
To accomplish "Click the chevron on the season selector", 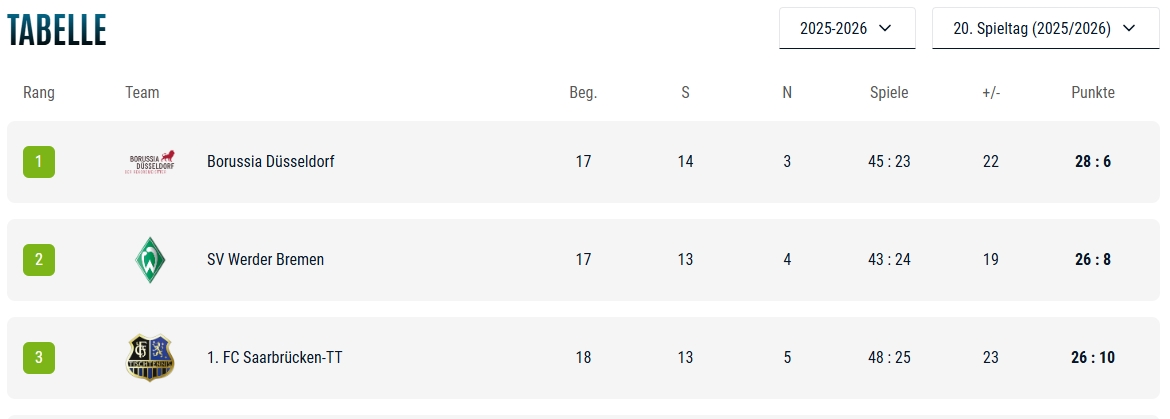I will click(x=884, y=28).
